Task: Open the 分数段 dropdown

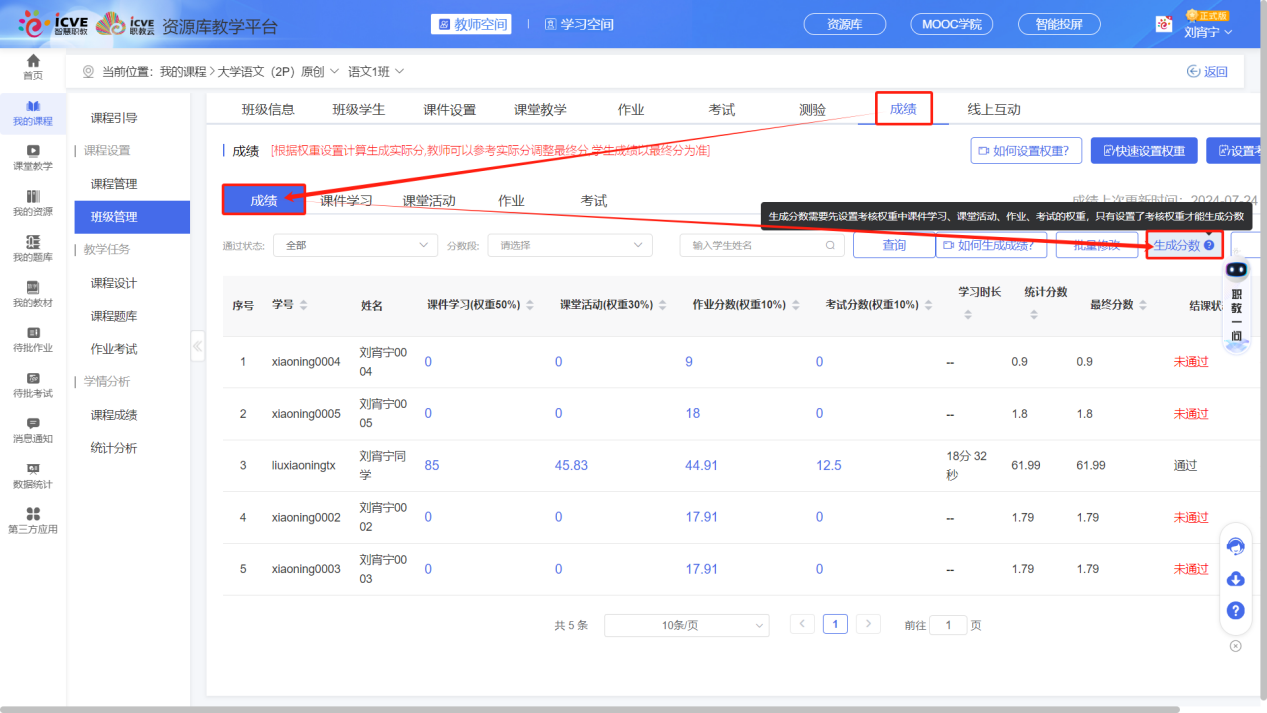Action: pyautogui.click(x=569, y=245)
